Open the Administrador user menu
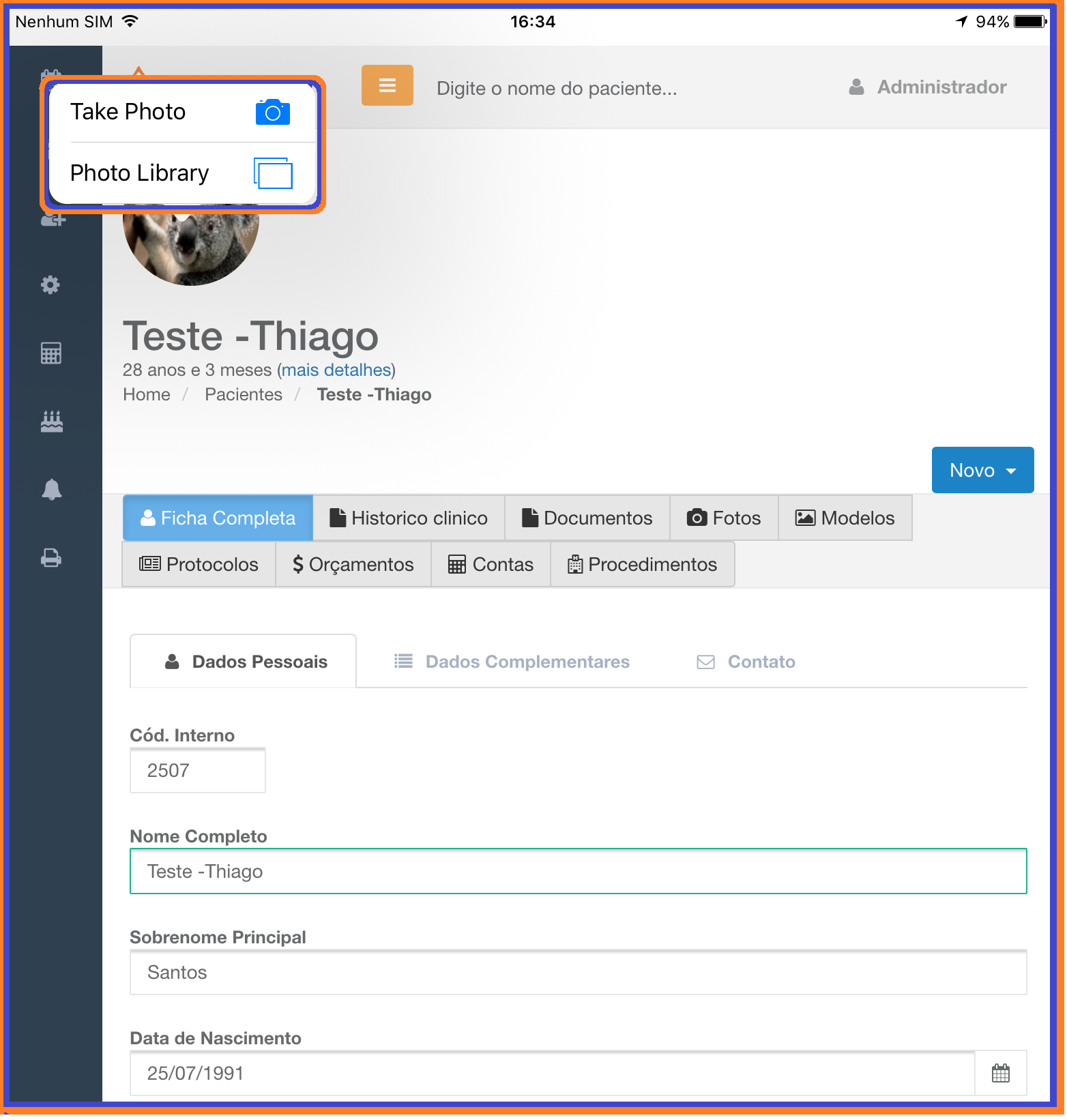This screenshot has width=1067, height=1120. tap(929, 87)
